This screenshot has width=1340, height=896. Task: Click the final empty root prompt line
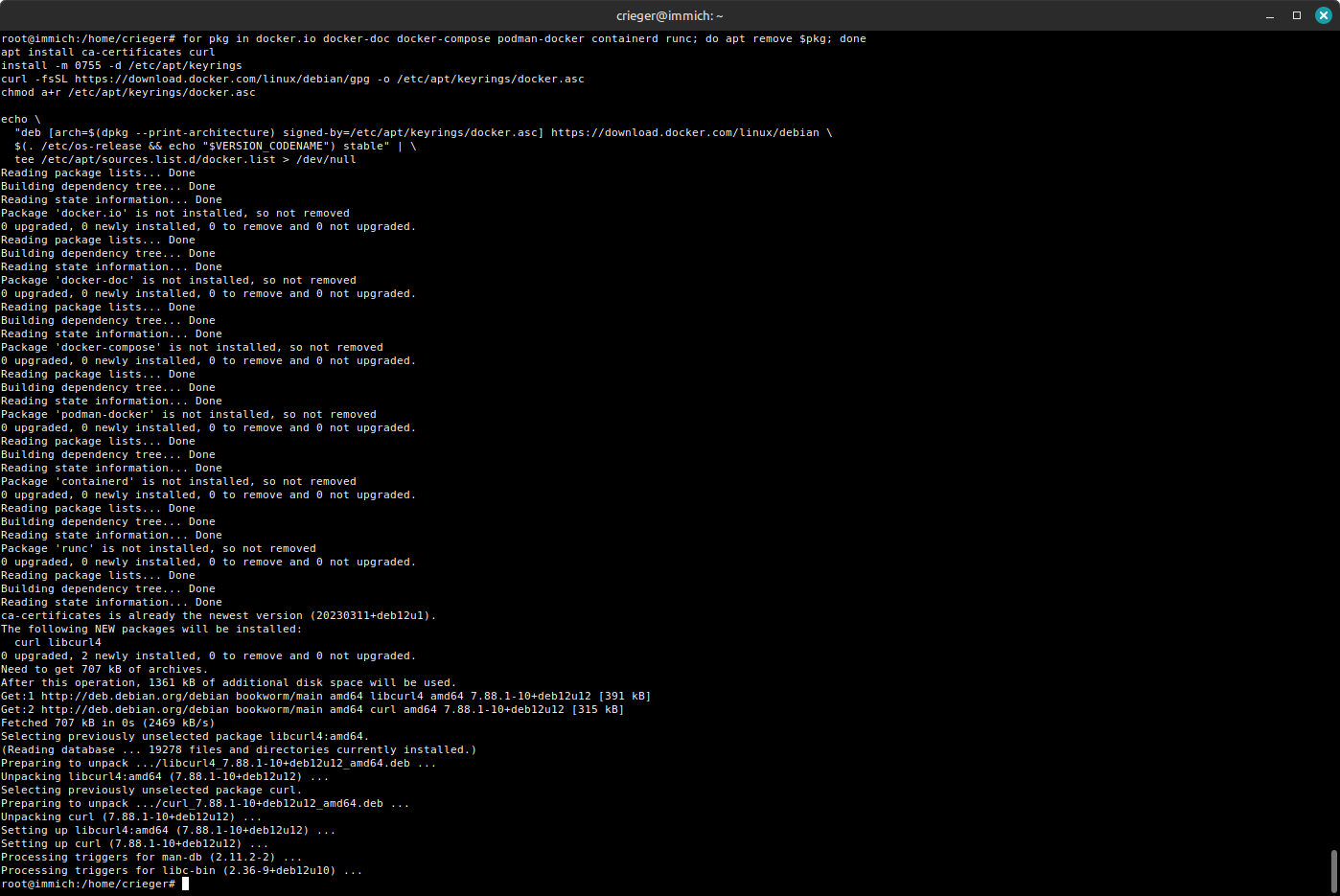tap(95, 884)
